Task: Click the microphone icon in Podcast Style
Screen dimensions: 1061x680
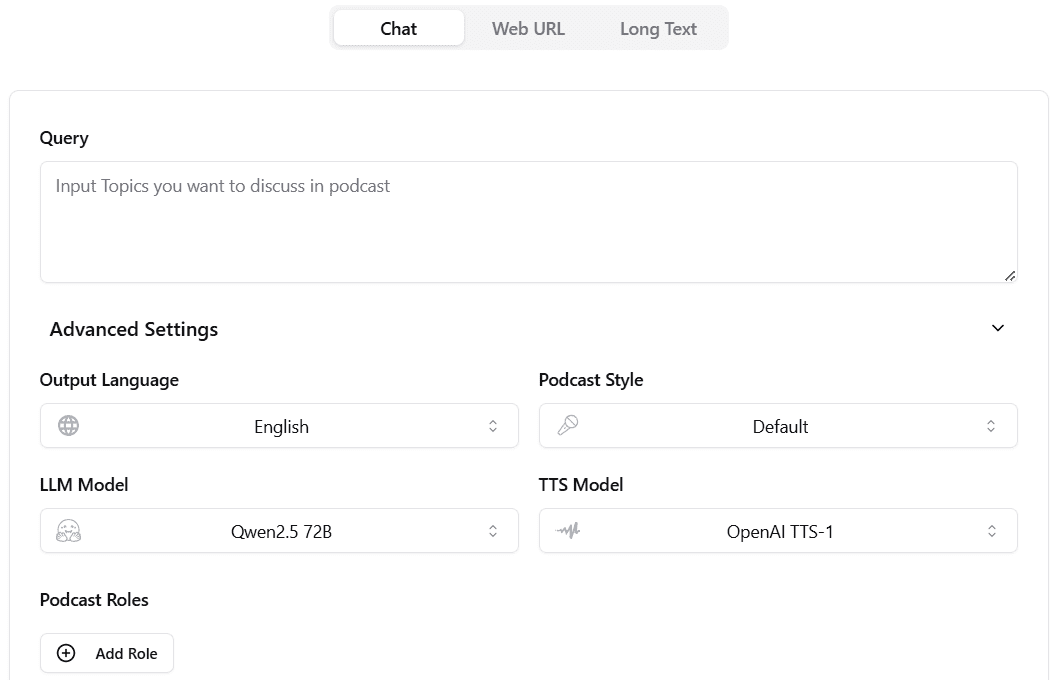Action: 568,426
